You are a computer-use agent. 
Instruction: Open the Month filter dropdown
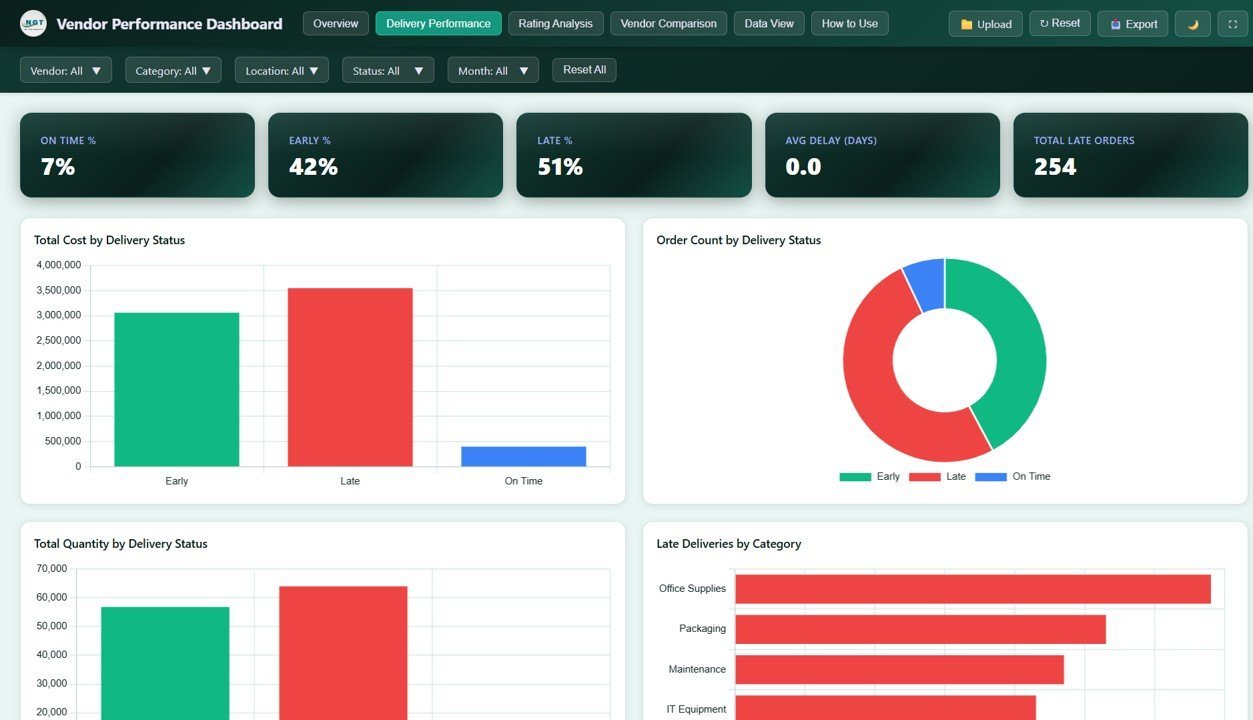(x=492, y=70)
